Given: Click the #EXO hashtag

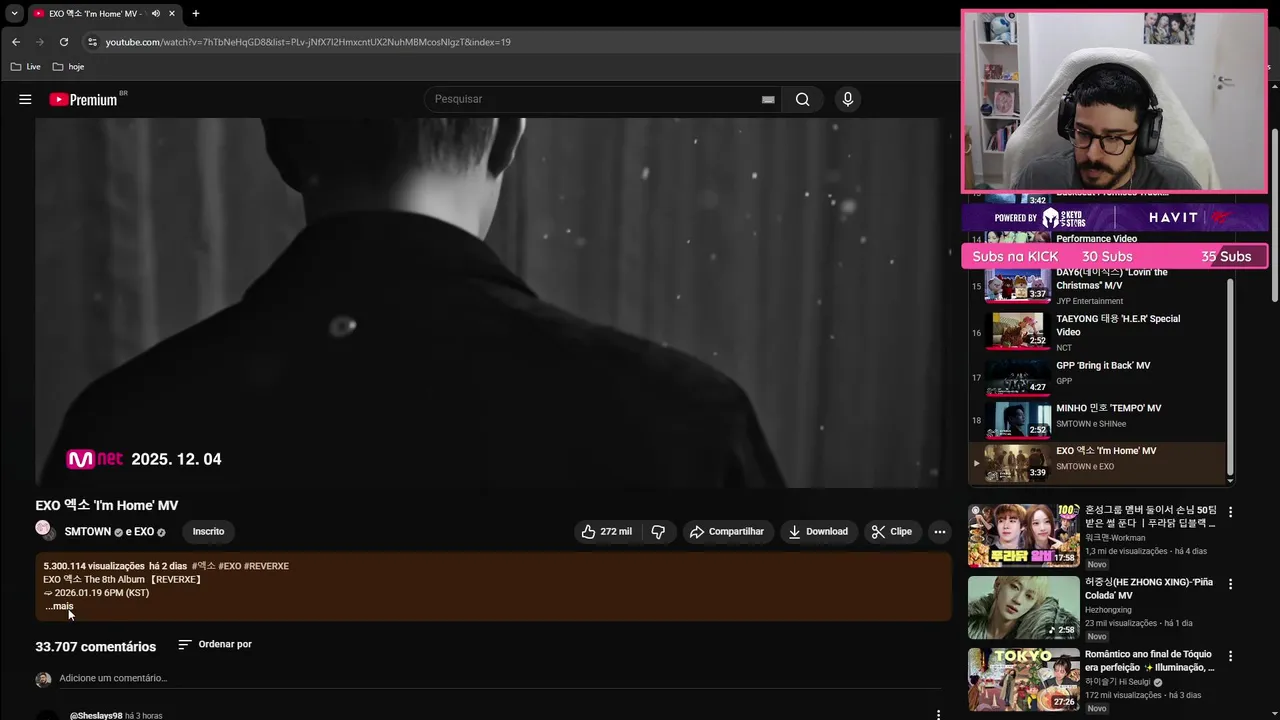Looking at the screenshot, I should point(230,566).
